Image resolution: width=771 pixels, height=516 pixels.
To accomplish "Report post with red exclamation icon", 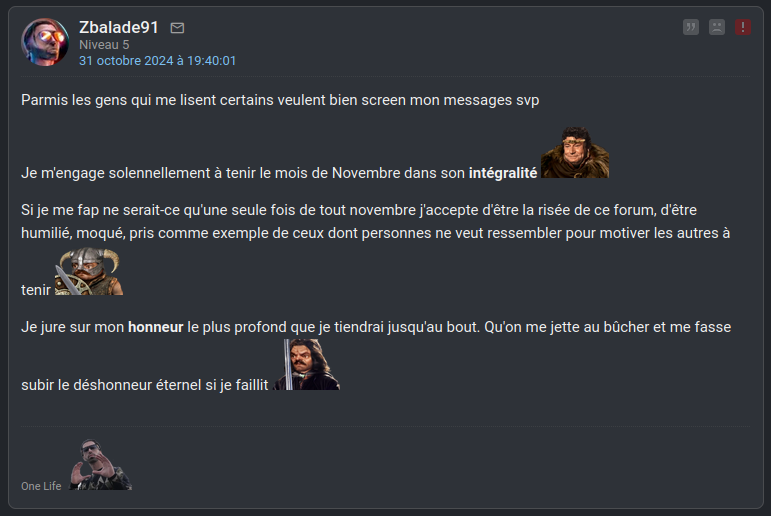I will pyautogui.click(x=743, y=27).
